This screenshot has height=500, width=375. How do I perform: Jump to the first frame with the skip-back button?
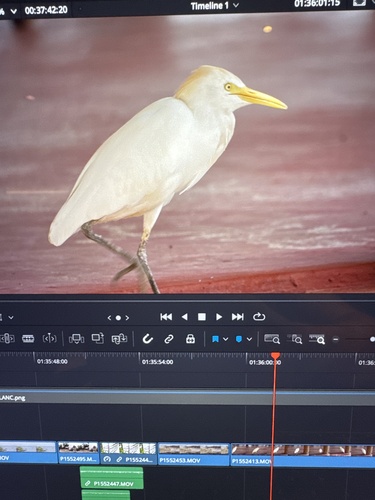pos(166,317)
